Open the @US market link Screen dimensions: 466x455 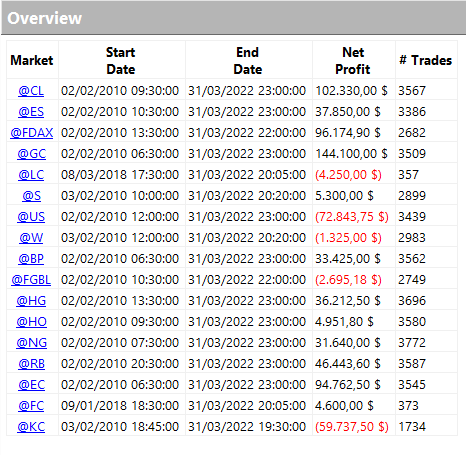31,217
